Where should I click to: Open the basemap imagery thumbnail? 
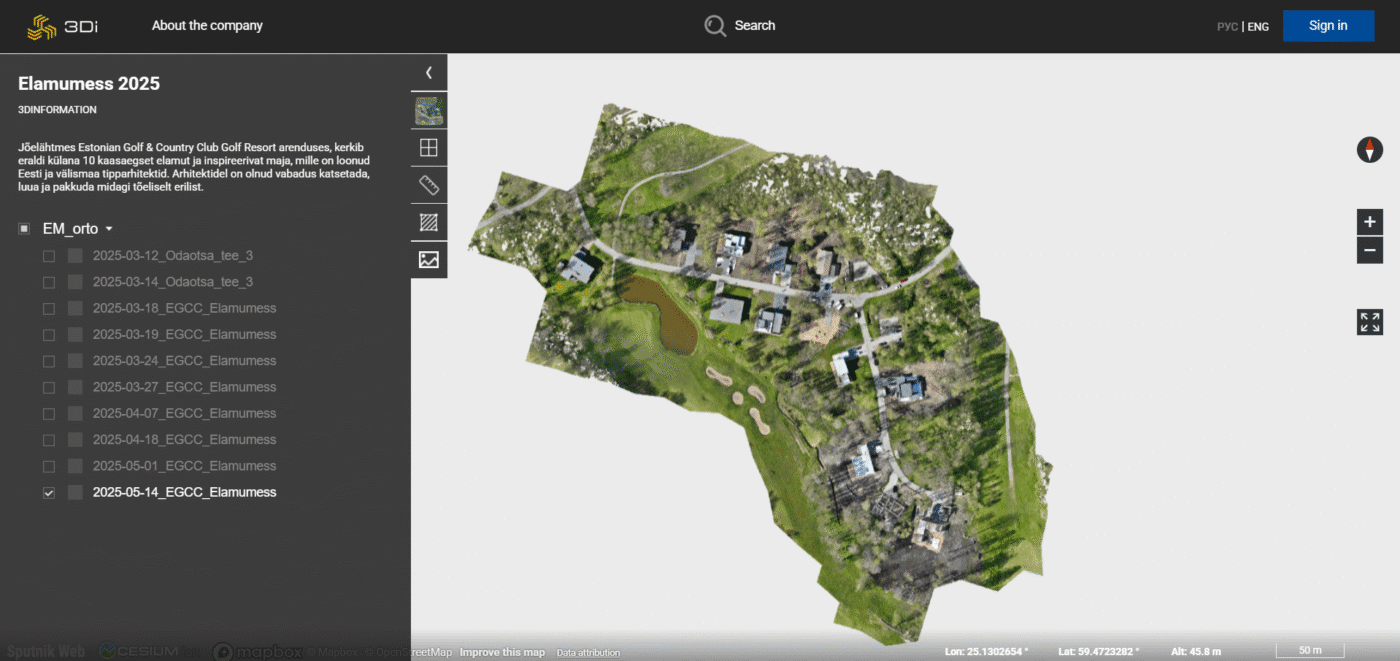pos(429,111)
